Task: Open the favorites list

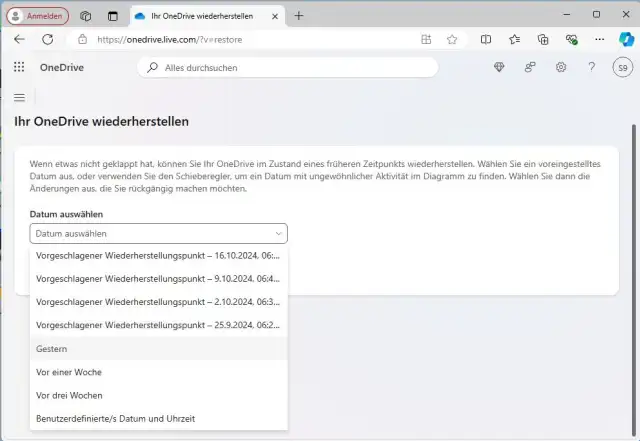Action: tap(514, 40)
